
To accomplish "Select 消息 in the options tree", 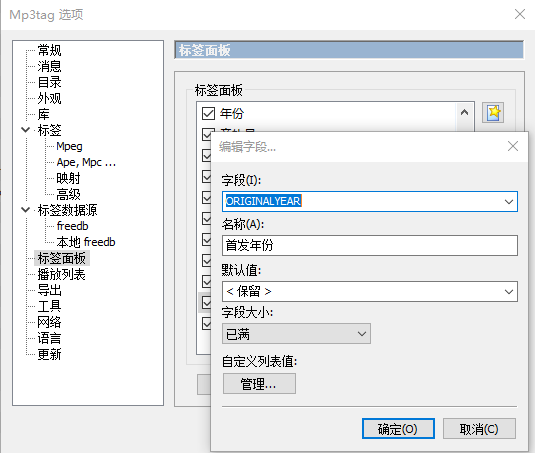I will [49, 66].
